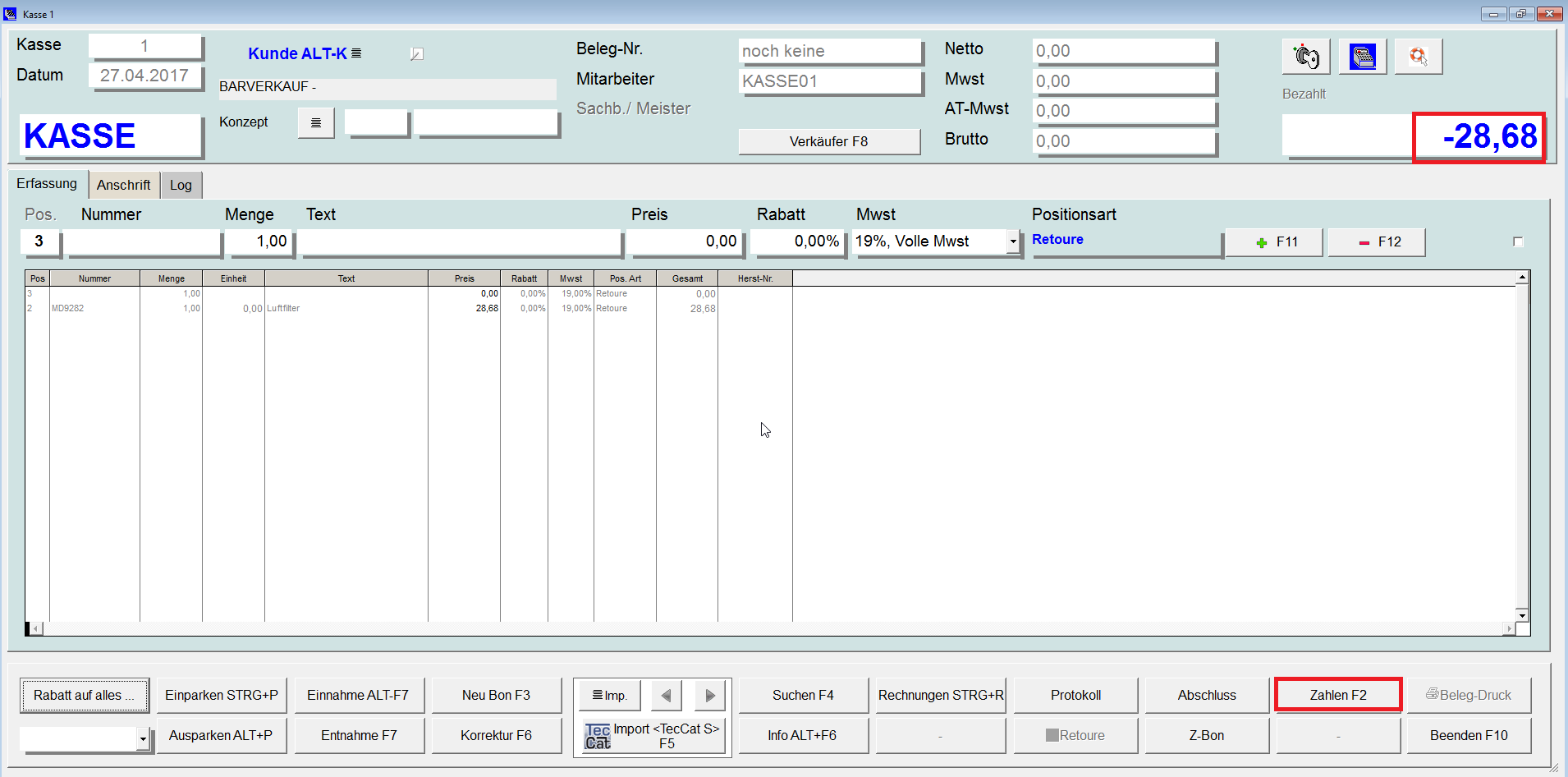
Task: Click into the Nummer input field
Action: coord(143,242)
